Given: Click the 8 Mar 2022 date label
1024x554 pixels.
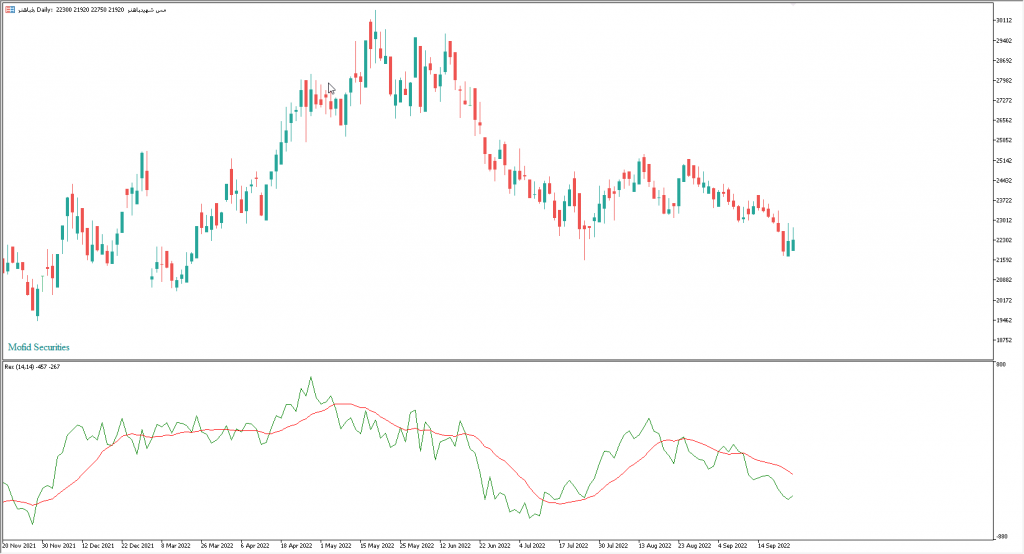Looking at the screenshot, I should 175,547.
